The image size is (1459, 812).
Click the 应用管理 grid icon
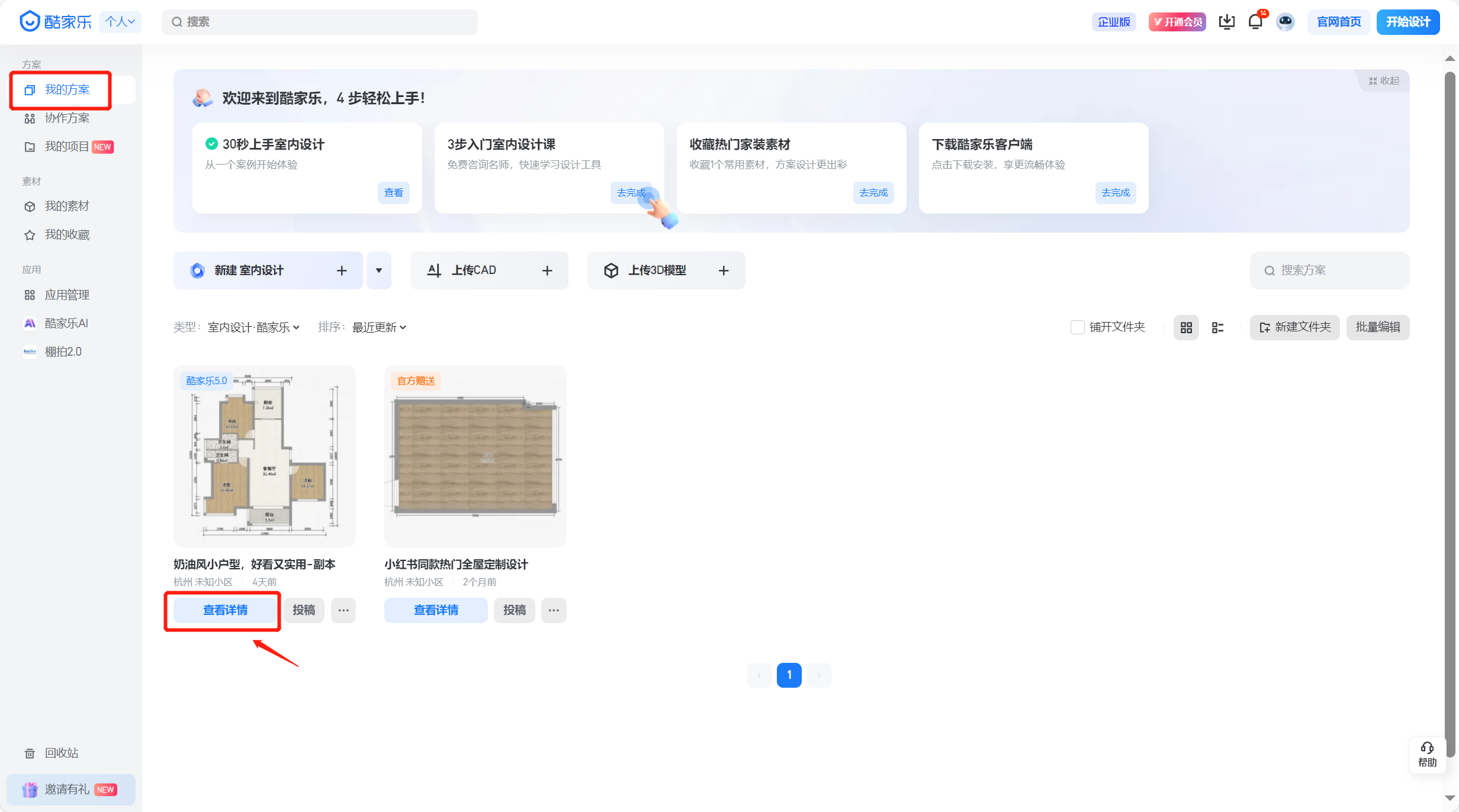tap(30, 295)
